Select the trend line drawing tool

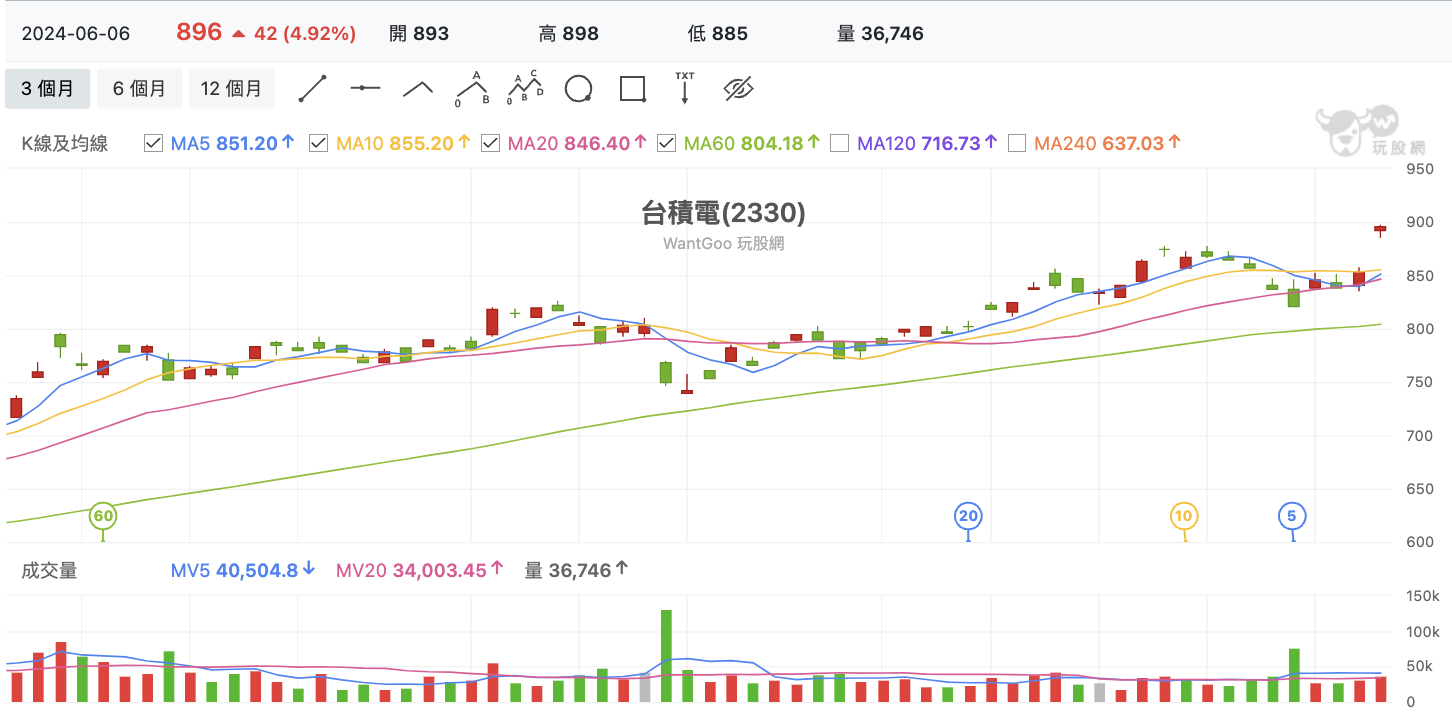tap(313, 88)
